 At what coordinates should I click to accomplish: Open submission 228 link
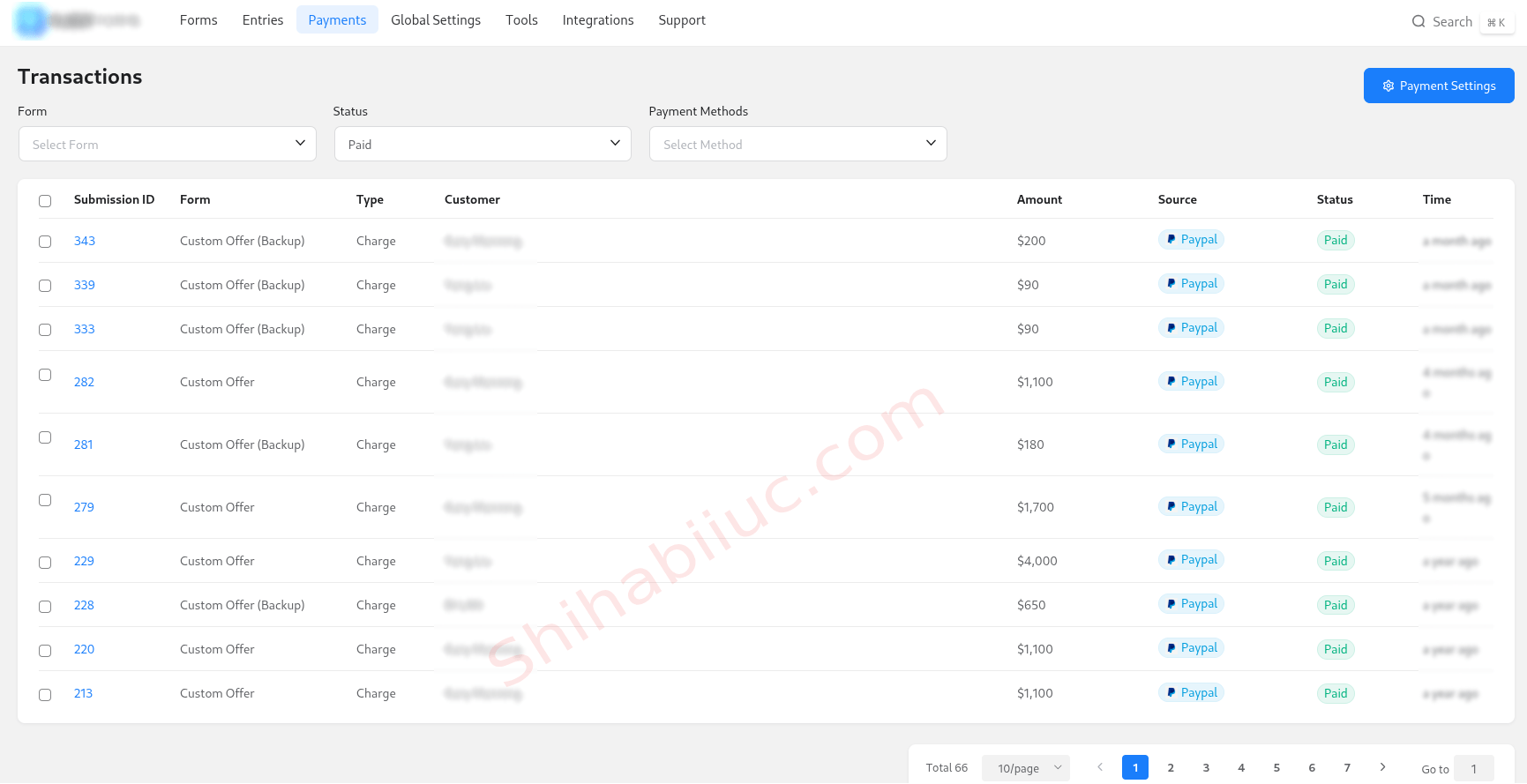pyautogui.click(x=84, y=605)
